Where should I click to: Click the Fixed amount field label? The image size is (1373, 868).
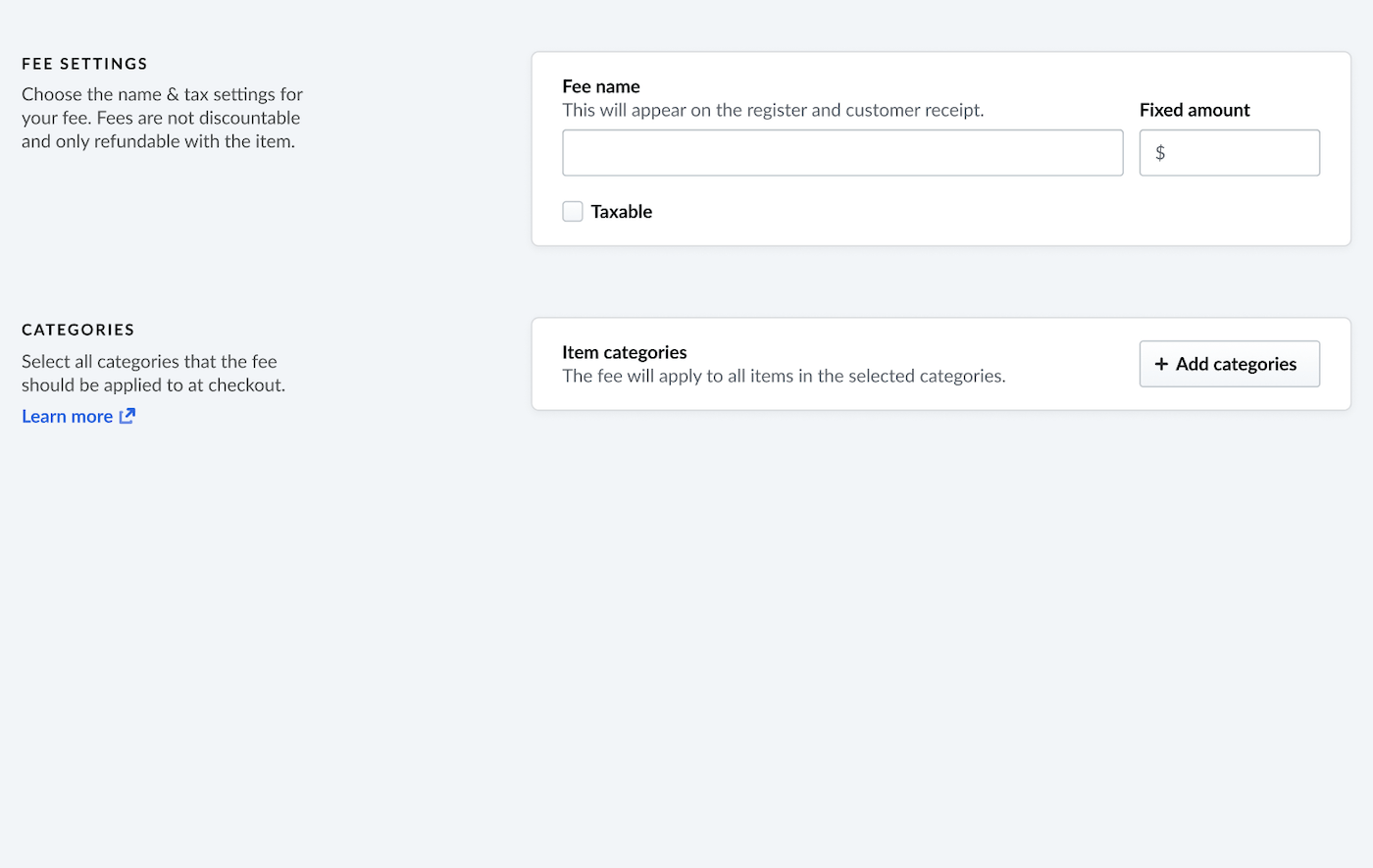1195,110
